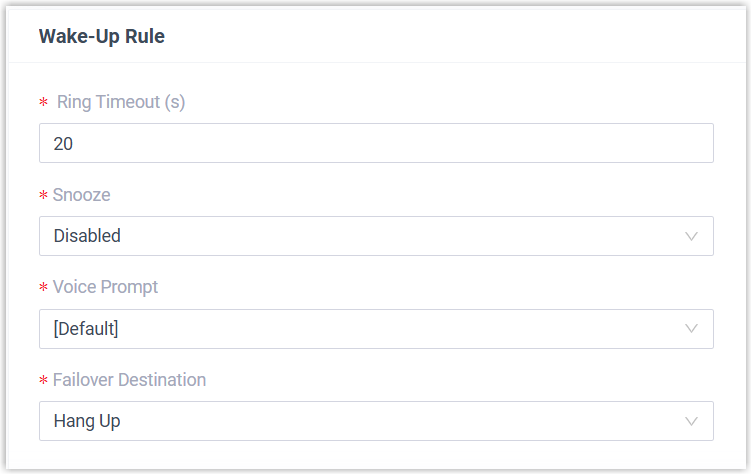Screen dimensions: 752x475
Task: Click the "Failover Destination" field label
Action: [129, 380]
